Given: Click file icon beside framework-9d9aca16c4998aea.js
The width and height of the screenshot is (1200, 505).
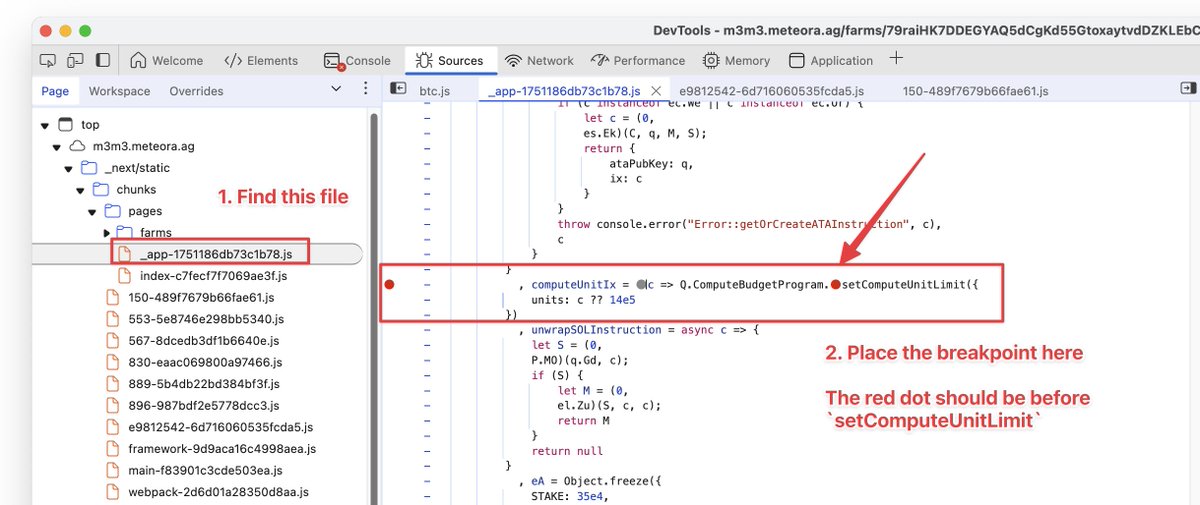Looking at the screenshot, I should click(113, 449).
